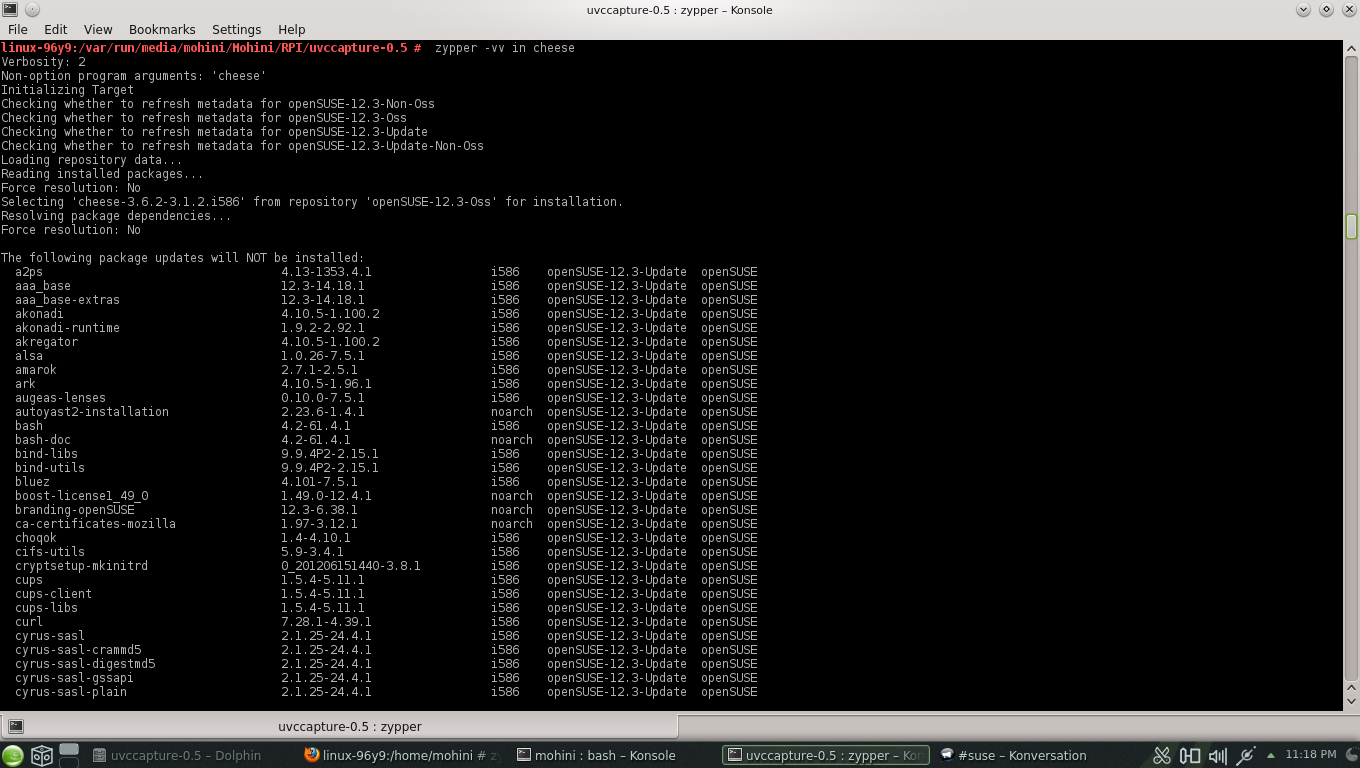Image resolution: width=1360 pixels, height=768 pixels.
Task: Click the scrollbar up arrow
Action: (x=1351, y=47)
